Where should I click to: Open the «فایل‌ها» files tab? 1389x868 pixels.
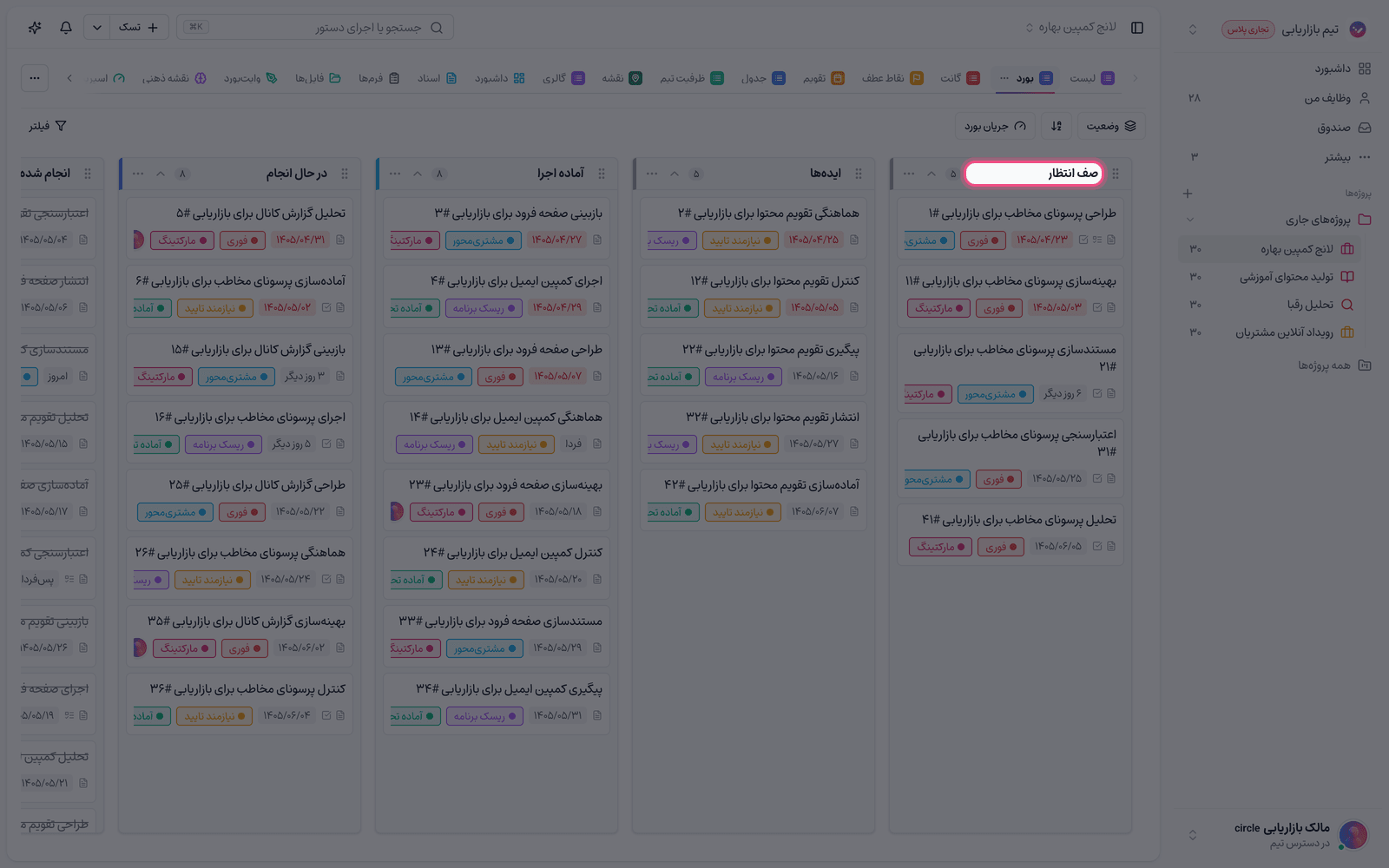pos(317,78)
